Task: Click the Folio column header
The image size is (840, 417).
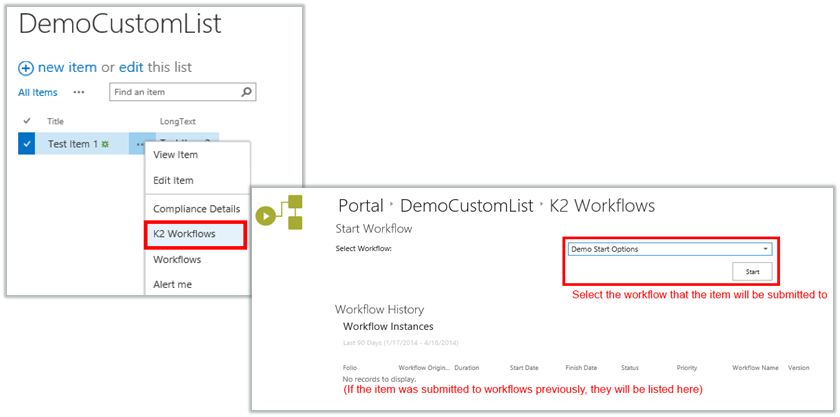Action: click(x=350, y=368)
